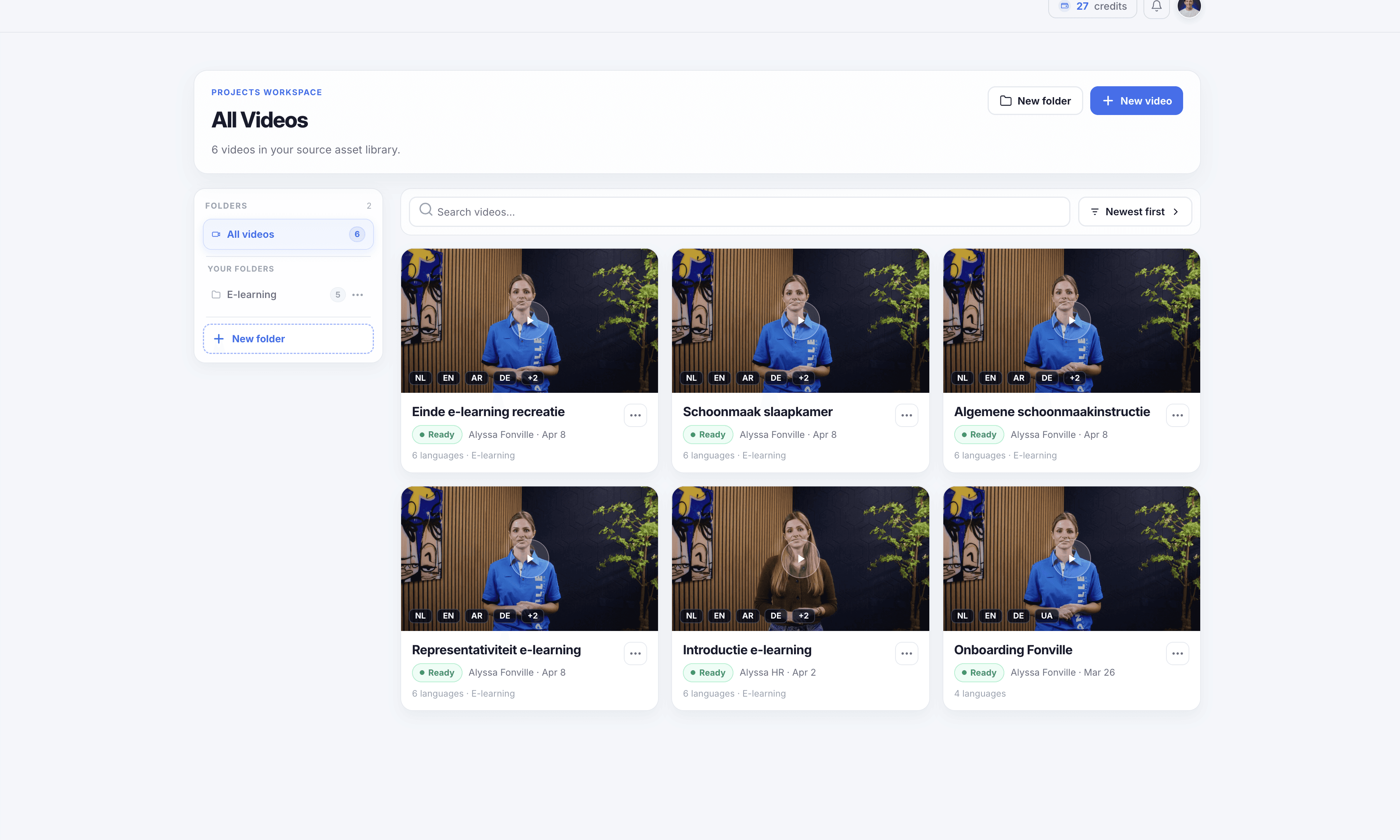
Task: Click 'Alyssa Fonville · Mar 26' text
Action: 1062,673
